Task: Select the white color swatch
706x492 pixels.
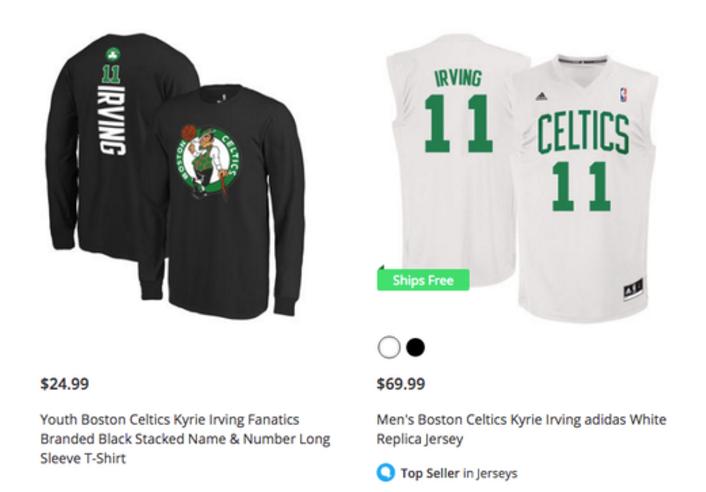Action: [388, 347]
